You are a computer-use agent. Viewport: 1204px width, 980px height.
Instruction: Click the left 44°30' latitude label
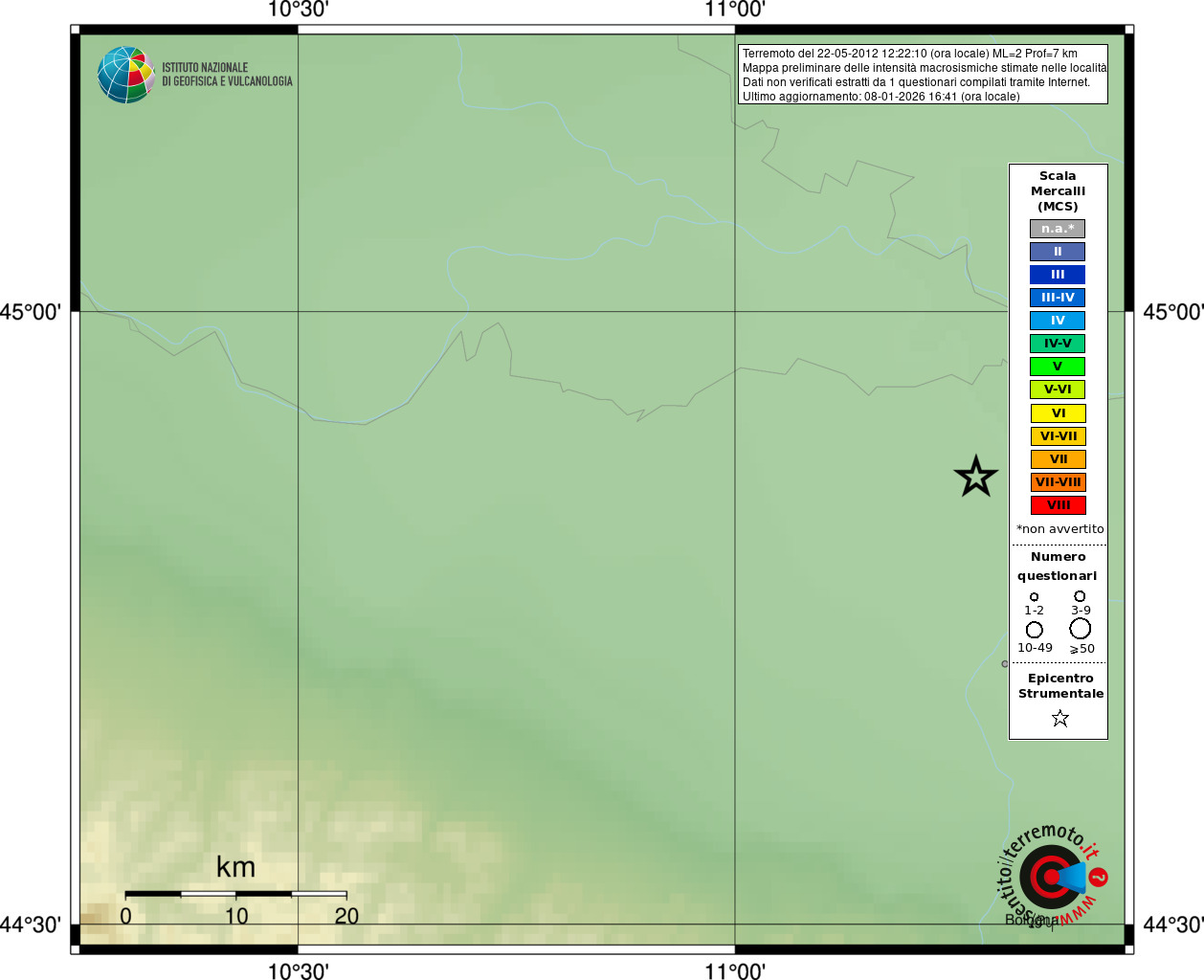pyautogui.click(x=31, y=924)
